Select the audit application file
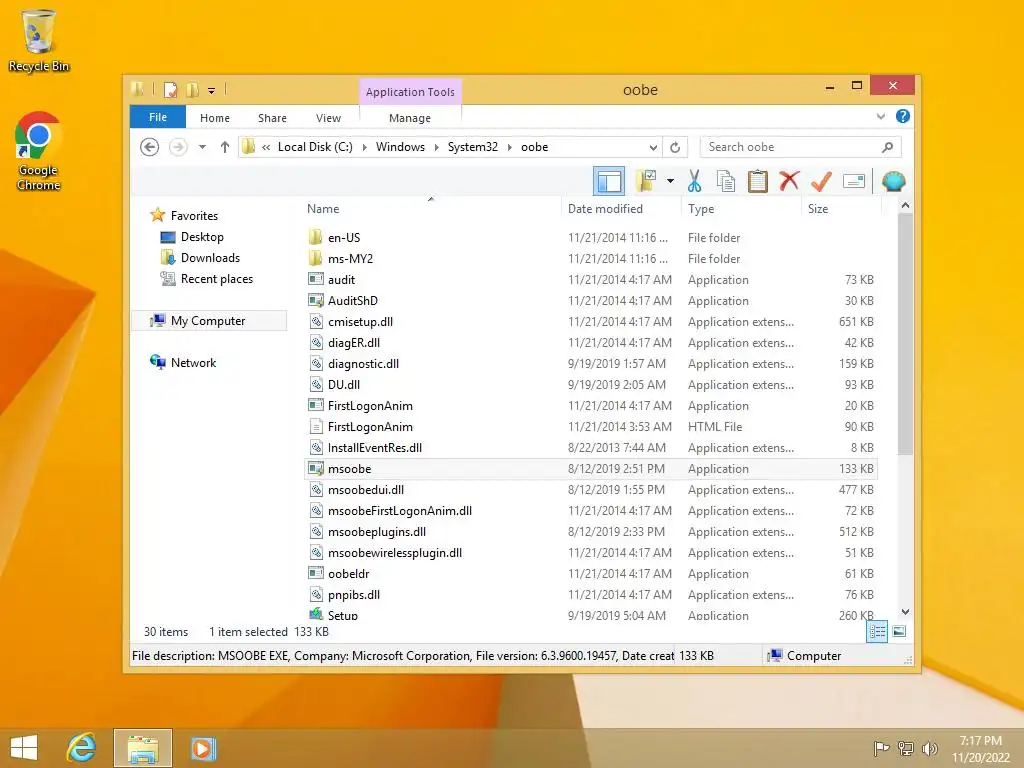 coord(591,280)
